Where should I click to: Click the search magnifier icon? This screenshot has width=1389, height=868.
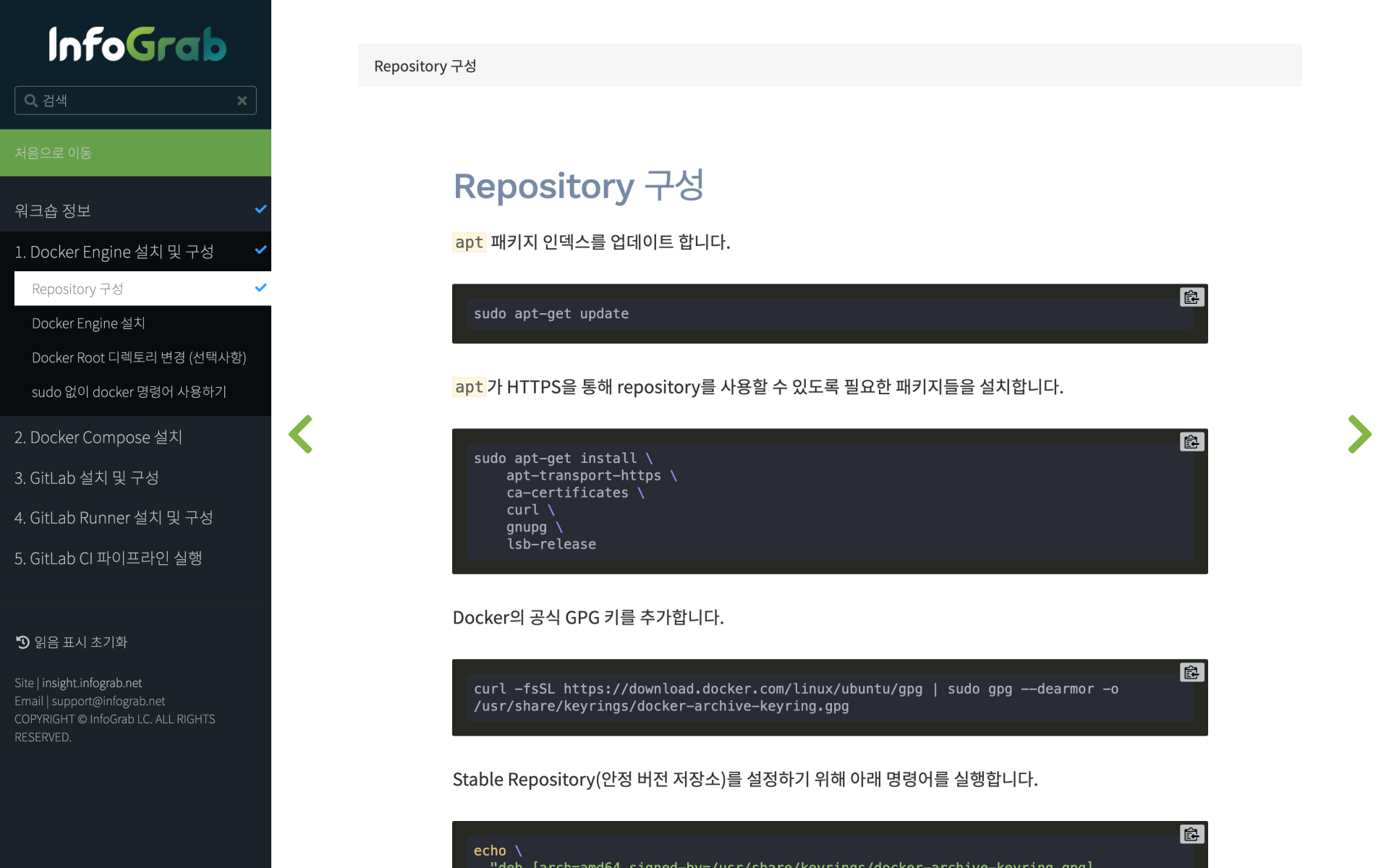pyautogui.click(x=31, y=101)
